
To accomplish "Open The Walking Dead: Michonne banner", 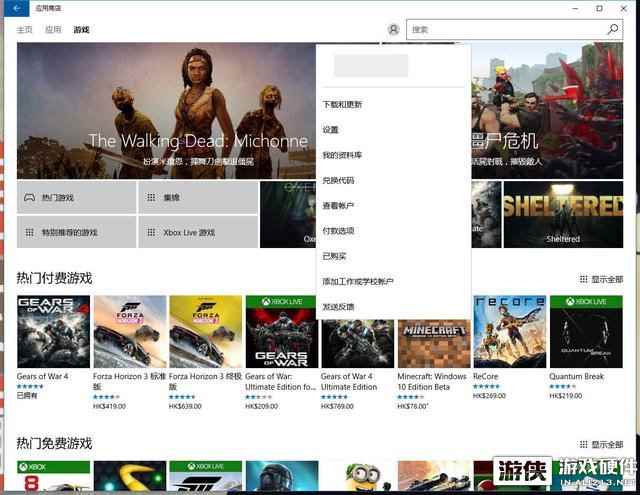I will pyautogui.click(x=167, y=111).
